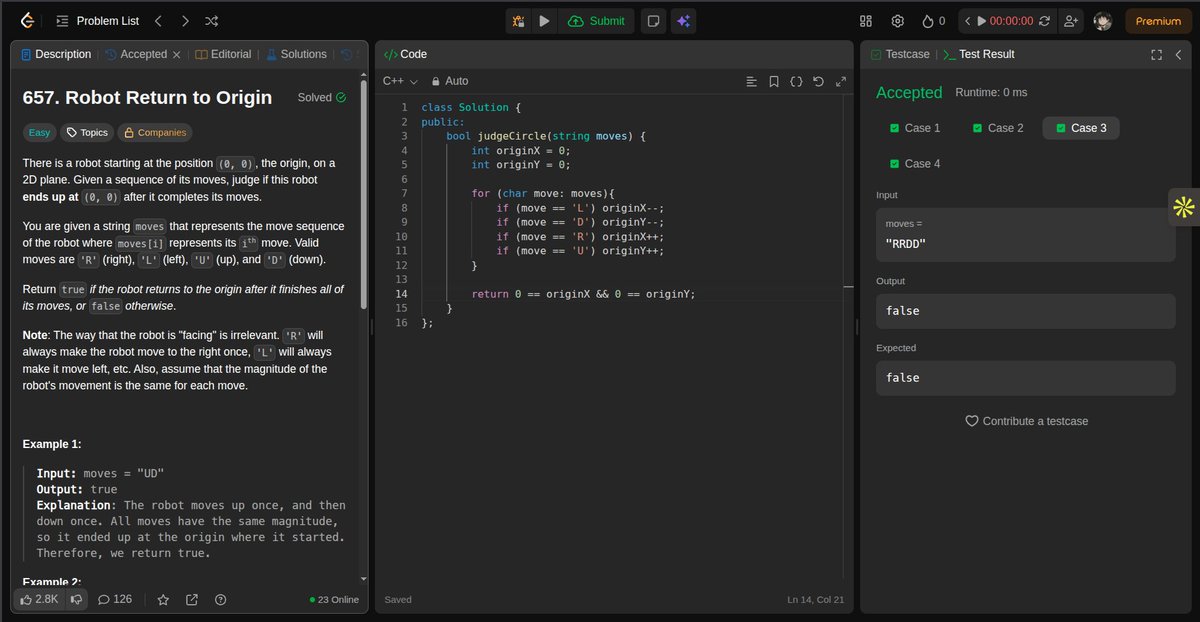1200x622 pixels.
Task: Click the streak flame counter
Action: [932, 21]
